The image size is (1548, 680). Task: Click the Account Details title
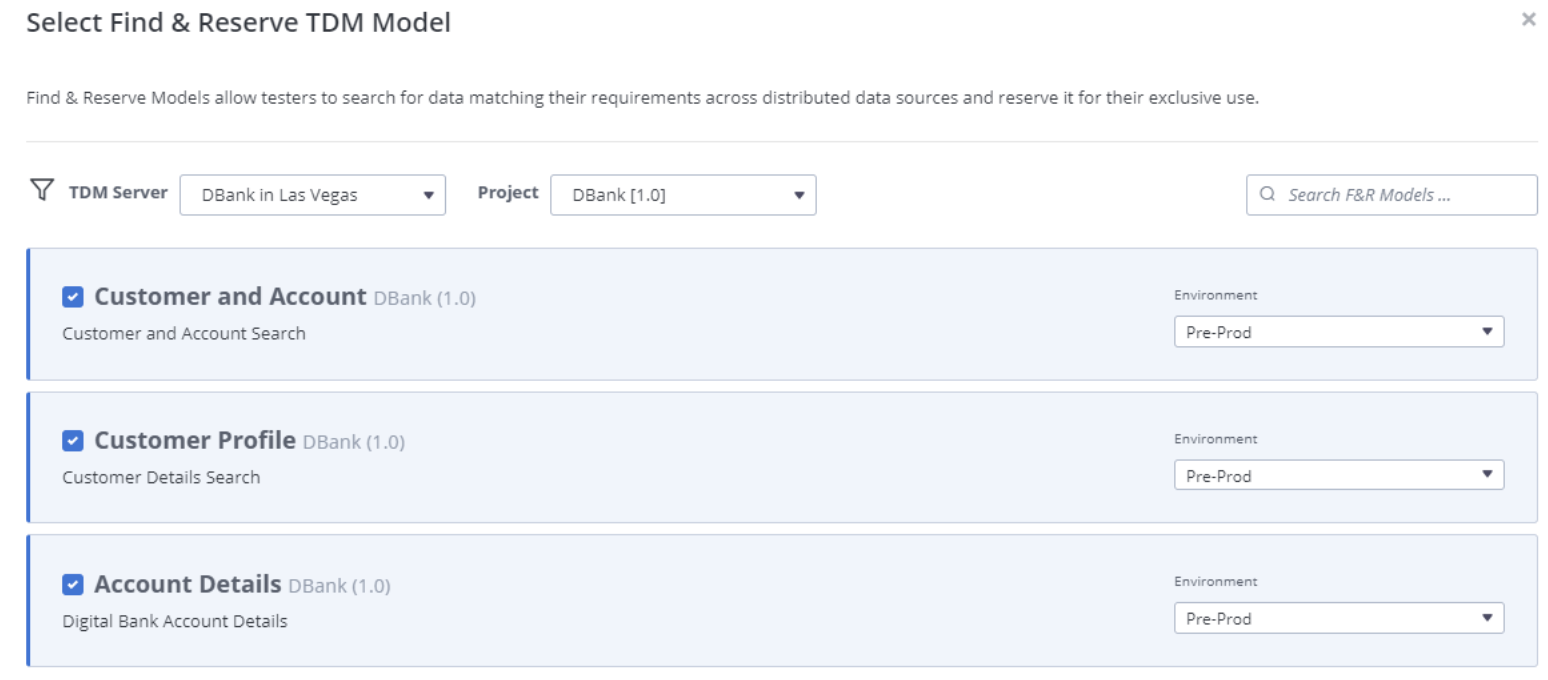pos(188,585)
